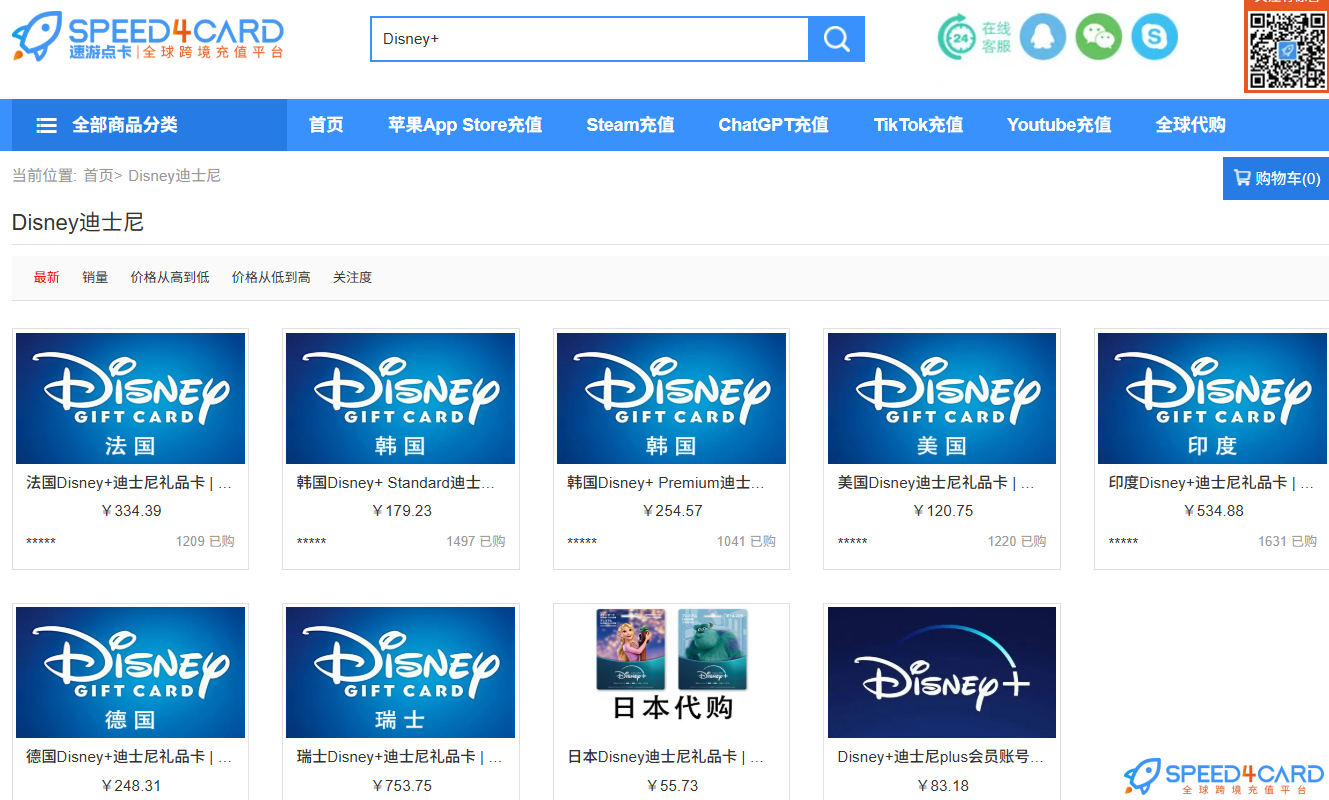The image size is (1329, 800).
Task: Click the ￥534.88 price text
Action: click(x=1213, y=511)
